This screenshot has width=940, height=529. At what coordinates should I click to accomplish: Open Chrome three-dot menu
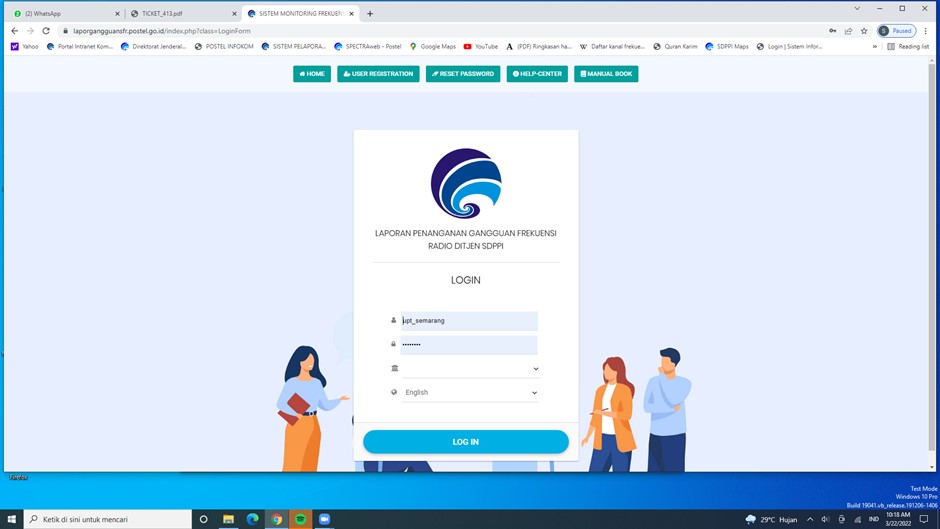click(926, 31)
